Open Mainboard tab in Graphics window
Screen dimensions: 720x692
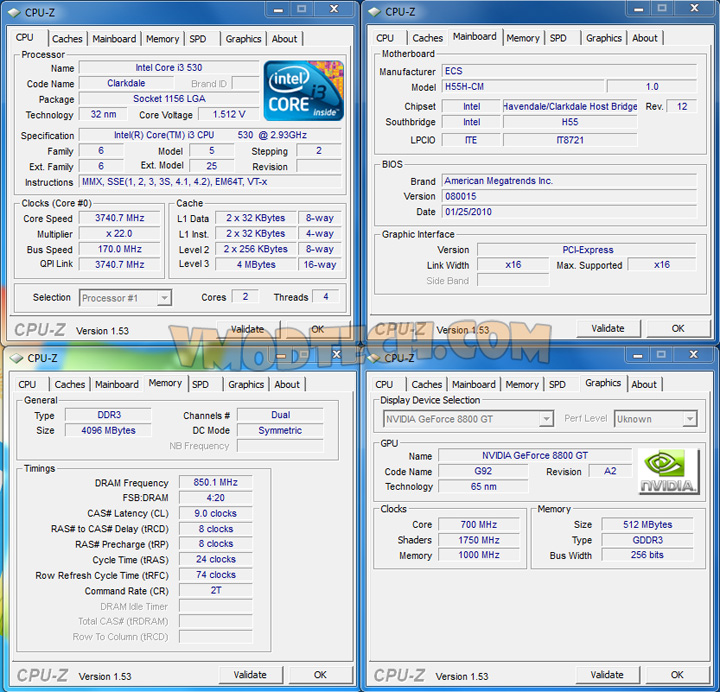[x=473, y=384]
